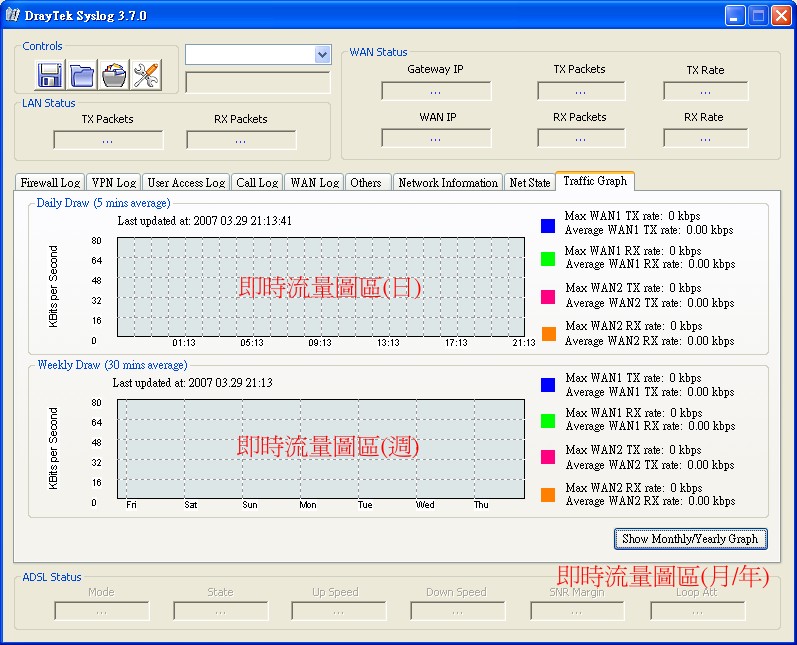Screen dimensions: 797x645
Task: Click the 'Mon' label on weekly graph axis
Action: [x=308, y=505]
